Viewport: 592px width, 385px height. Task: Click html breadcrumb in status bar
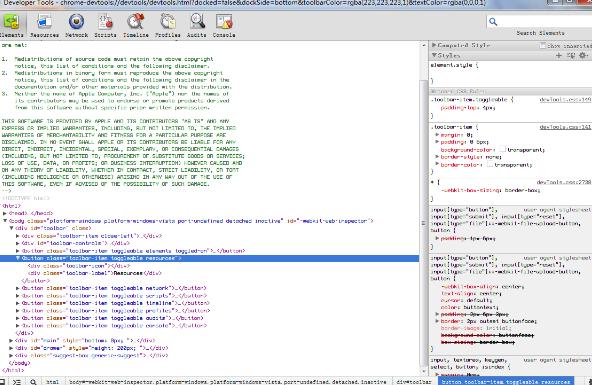52,382
